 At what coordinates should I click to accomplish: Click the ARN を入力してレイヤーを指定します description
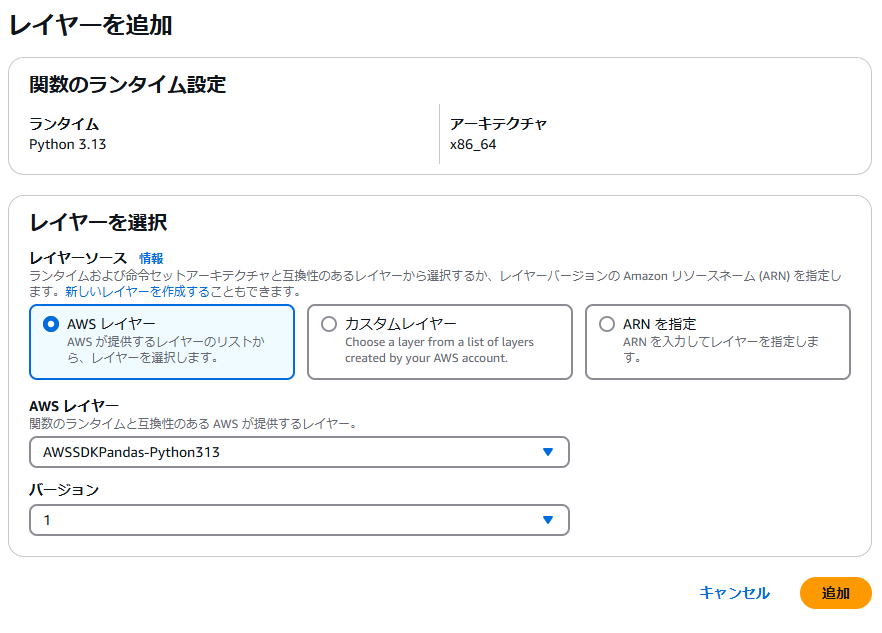(x=721, y=349)
